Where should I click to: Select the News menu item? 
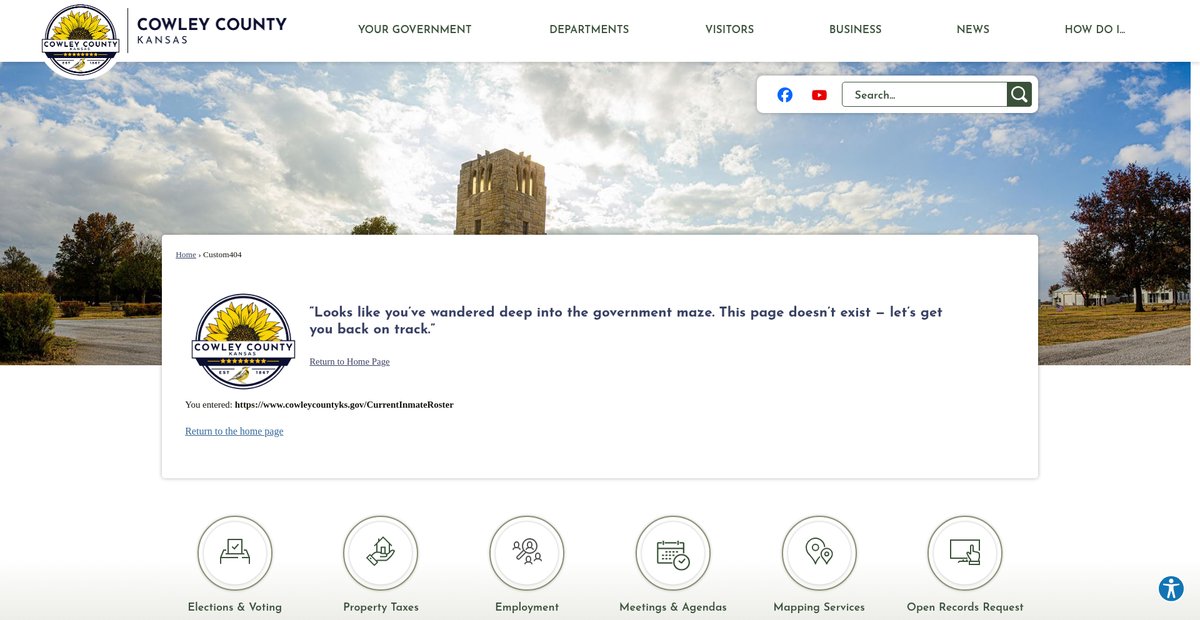[972, 30]
